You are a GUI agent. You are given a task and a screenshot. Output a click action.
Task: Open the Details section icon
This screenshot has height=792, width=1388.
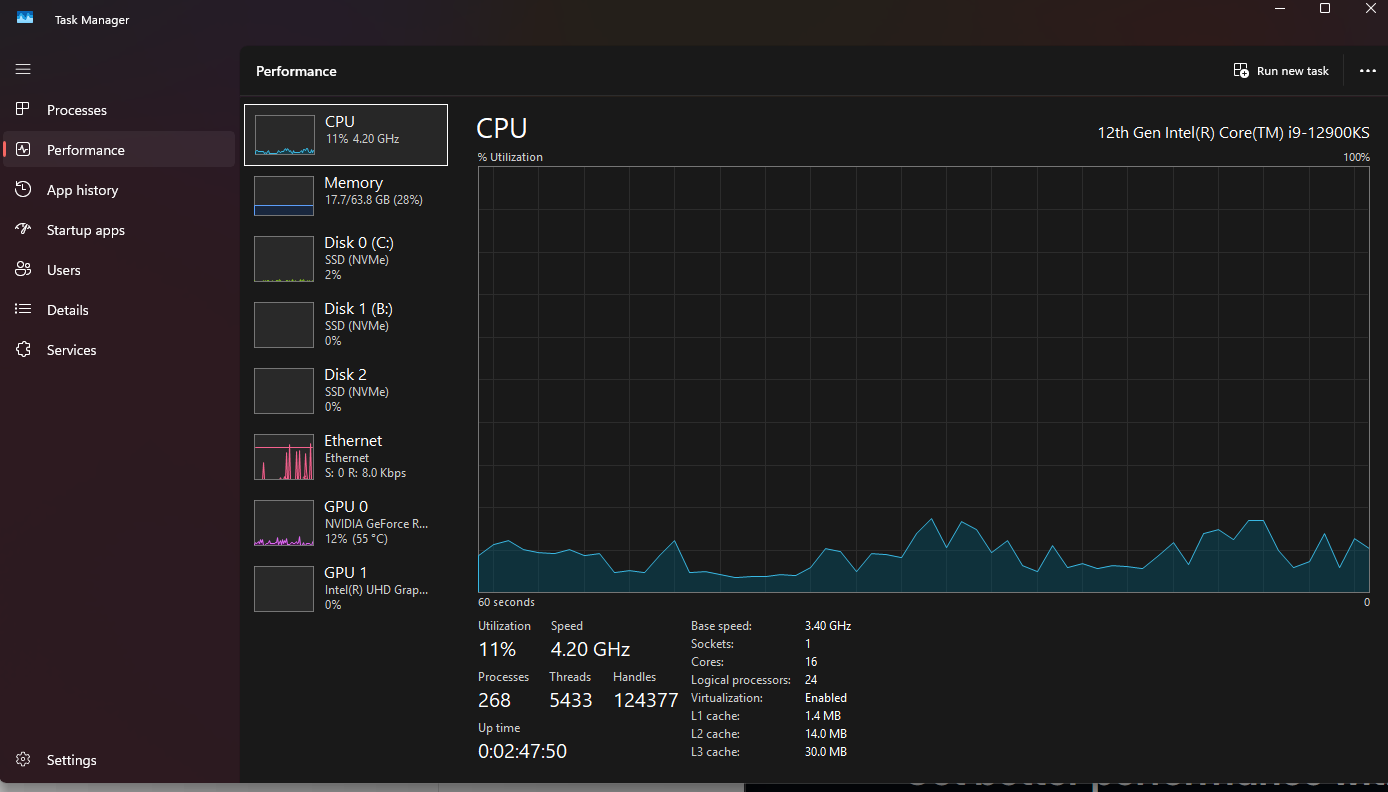(22, 309)
